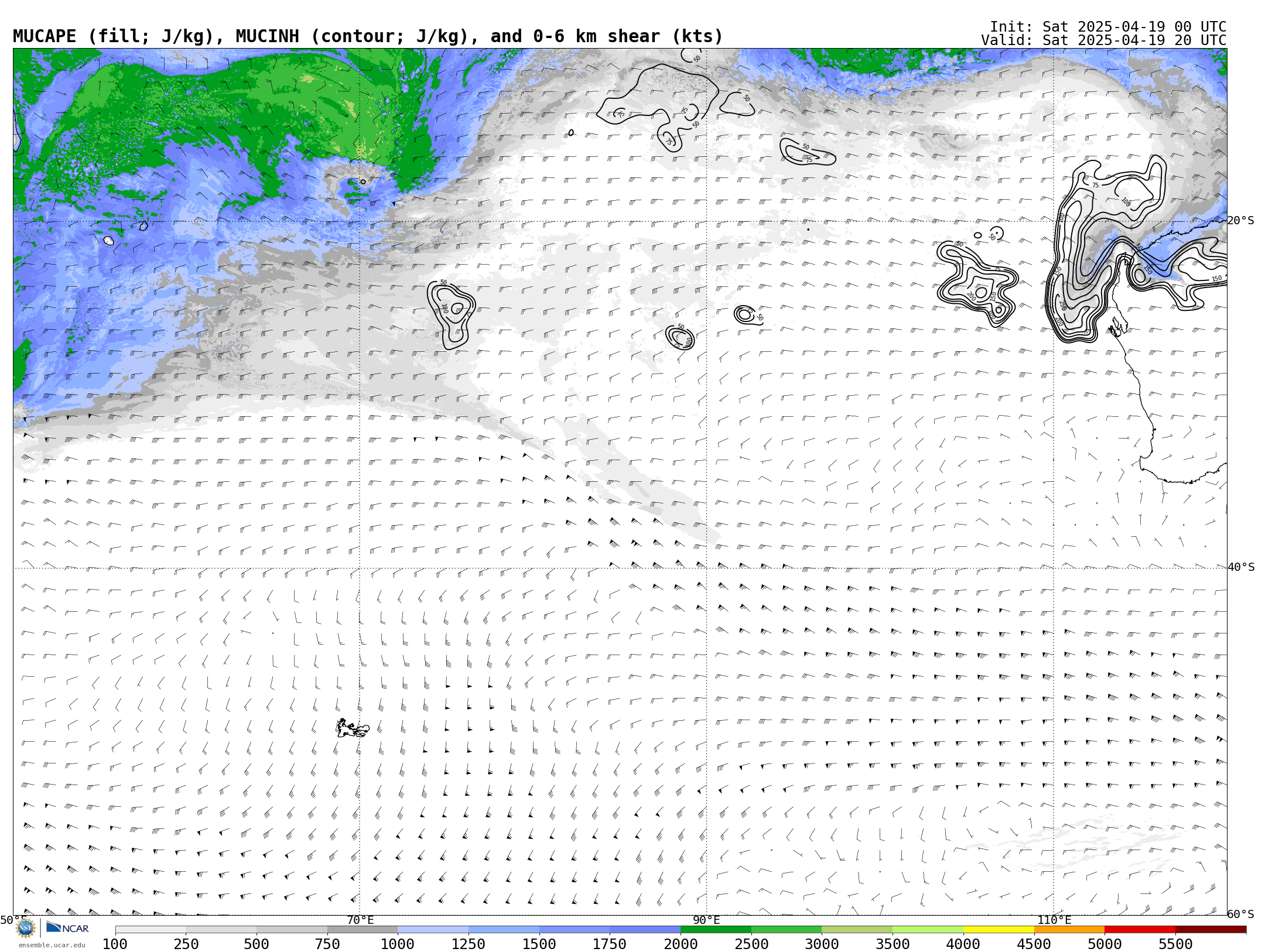Click the 90°E longitude label
The image size is (1265, 952).
(x=706, y=920)
